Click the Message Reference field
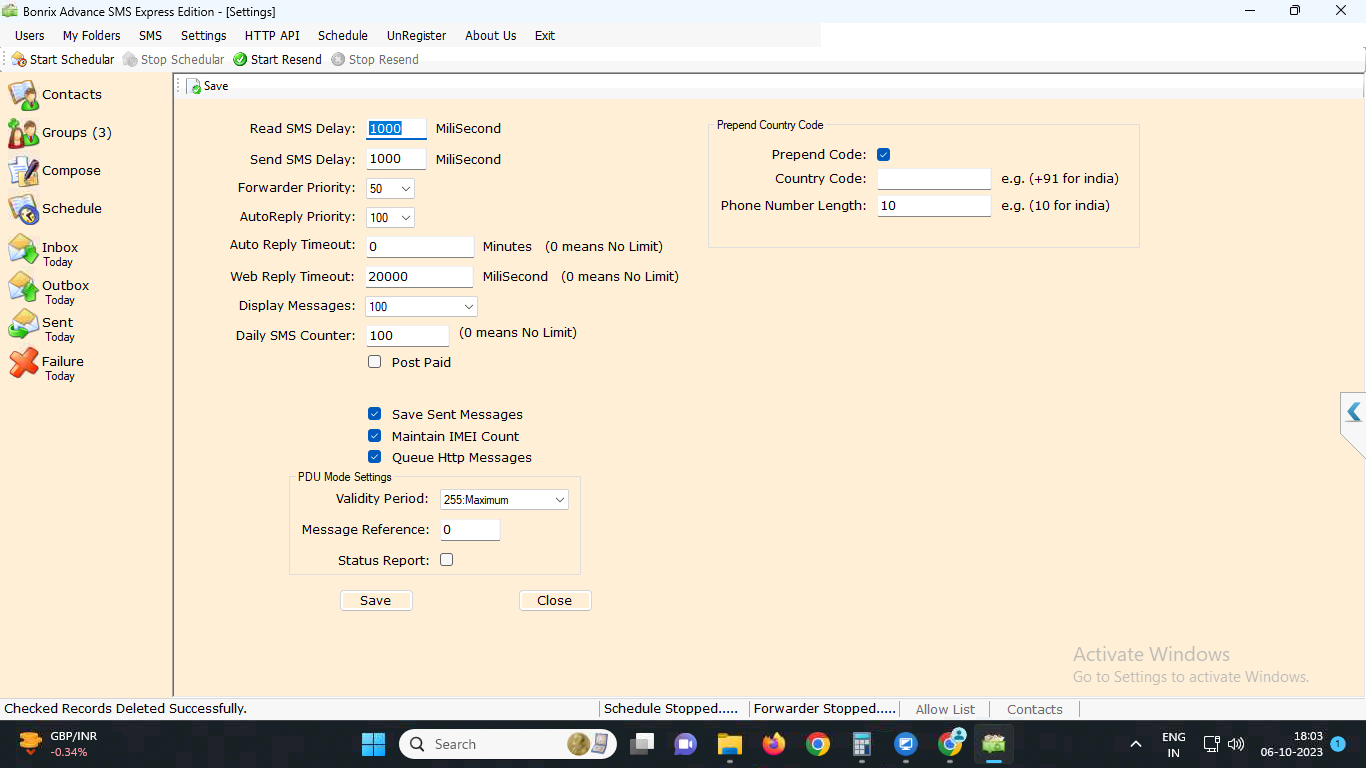Image resolution: width=1366 pixels, height=768 pixels. (470, 530)
